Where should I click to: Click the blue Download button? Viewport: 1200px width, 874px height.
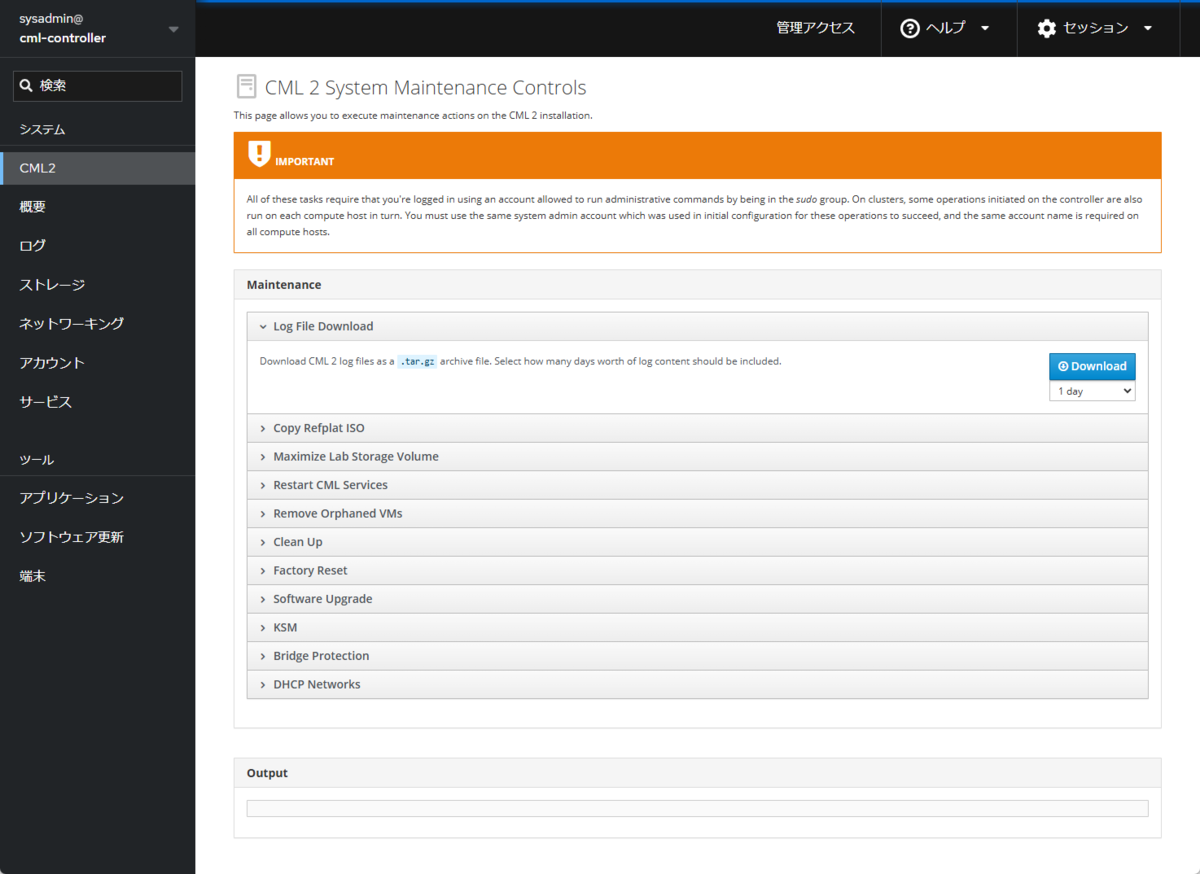[1092, 366]
